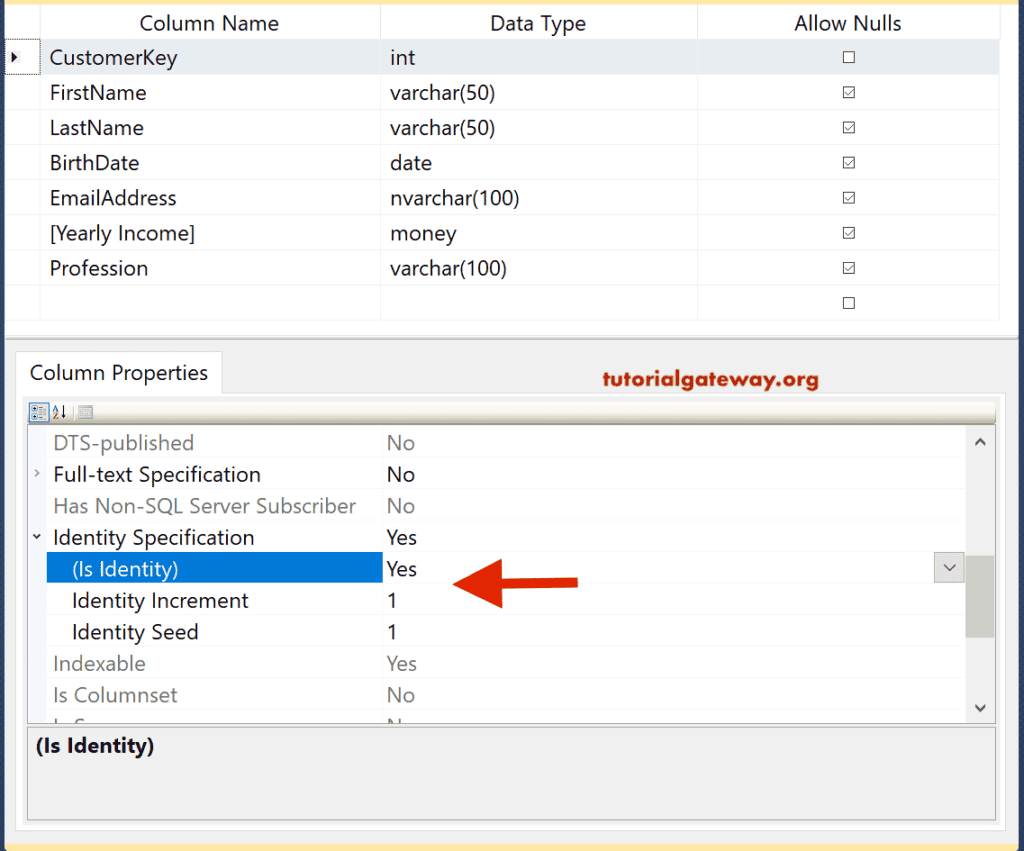This screenshot has height=851, width=1024.
Task: Select the Categorized view icon
Action: pos(38,411)
